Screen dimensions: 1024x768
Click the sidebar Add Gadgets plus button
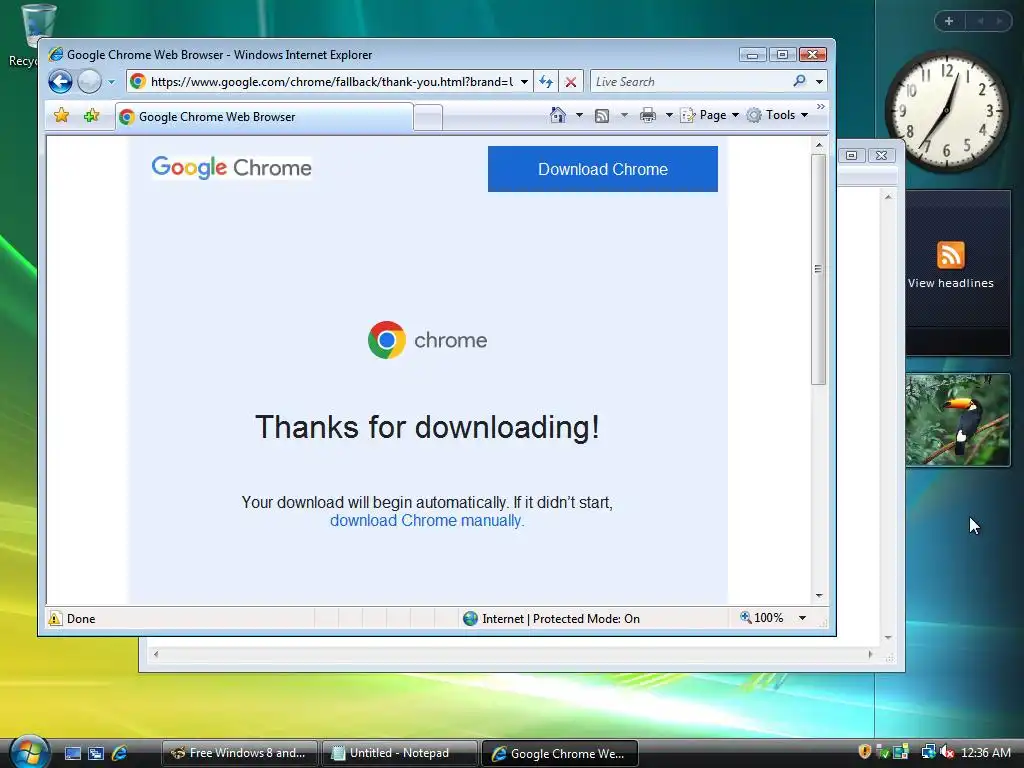(949, 21)
